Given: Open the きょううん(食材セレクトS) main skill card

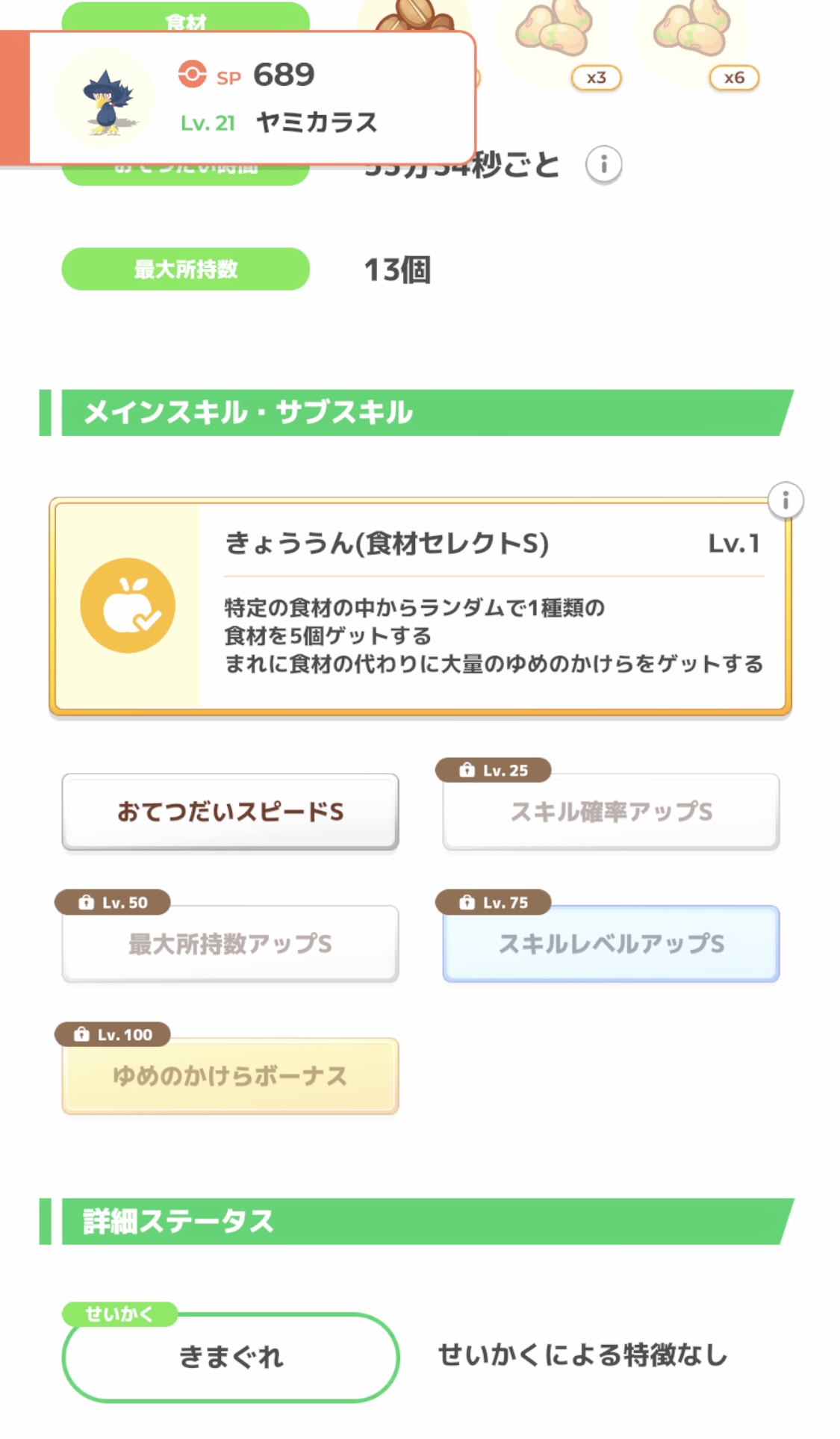Looking at the screenshot, I should (493, 606).
